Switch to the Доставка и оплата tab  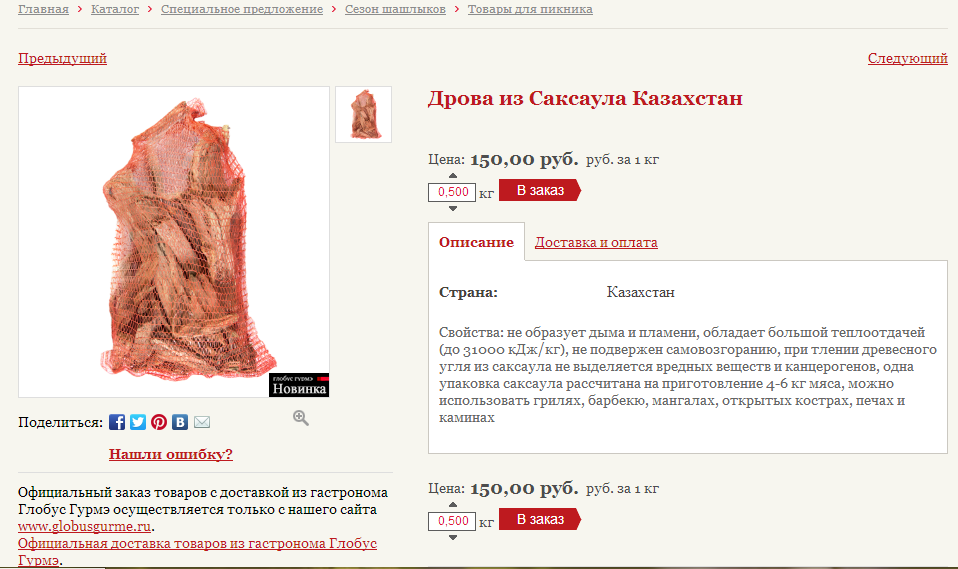click(x=596, y=243)
